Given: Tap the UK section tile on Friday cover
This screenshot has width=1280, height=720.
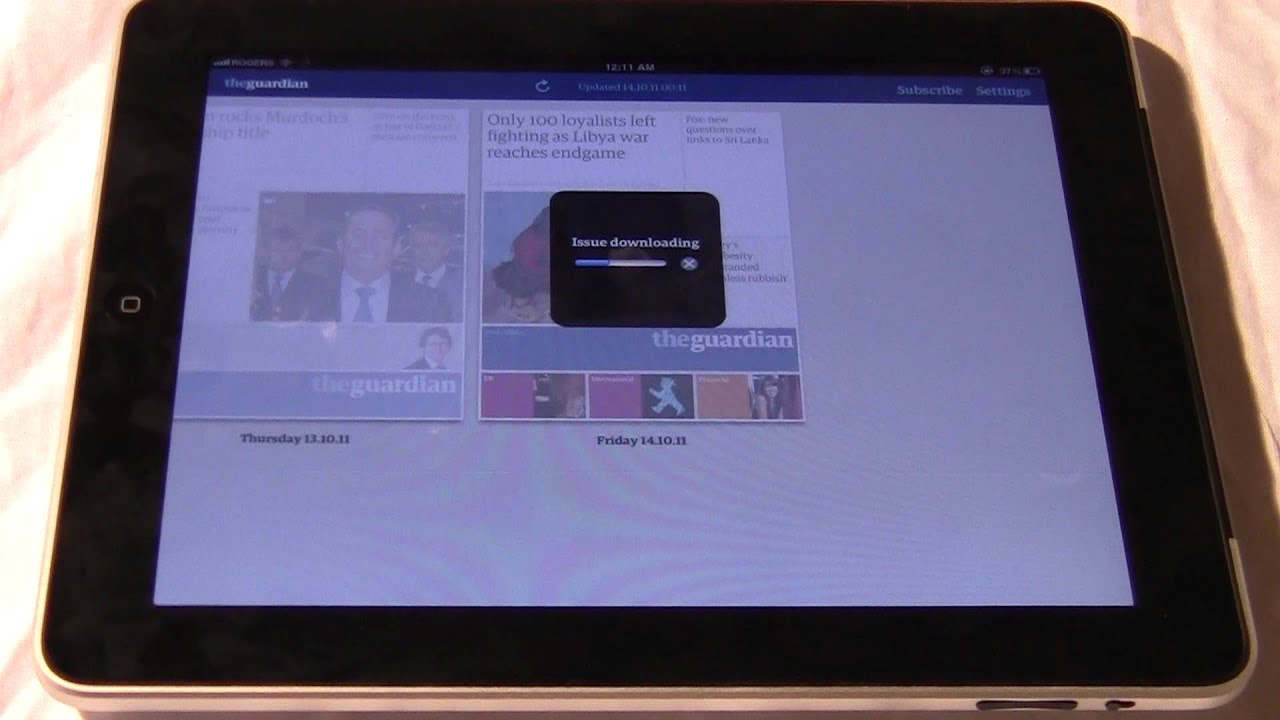Looking at the screenshot, I should tap(533, 396).
